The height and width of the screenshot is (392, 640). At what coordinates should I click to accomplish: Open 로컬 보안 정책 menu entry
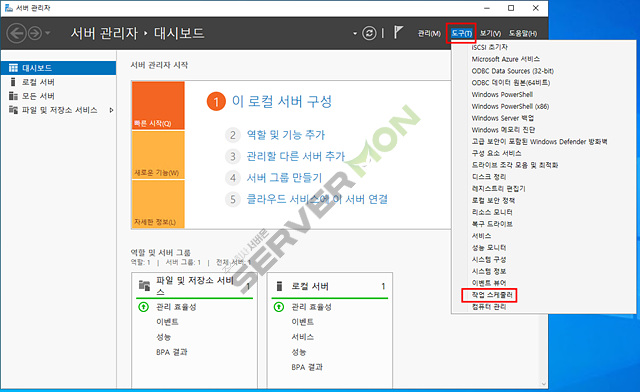click(493, 200)
